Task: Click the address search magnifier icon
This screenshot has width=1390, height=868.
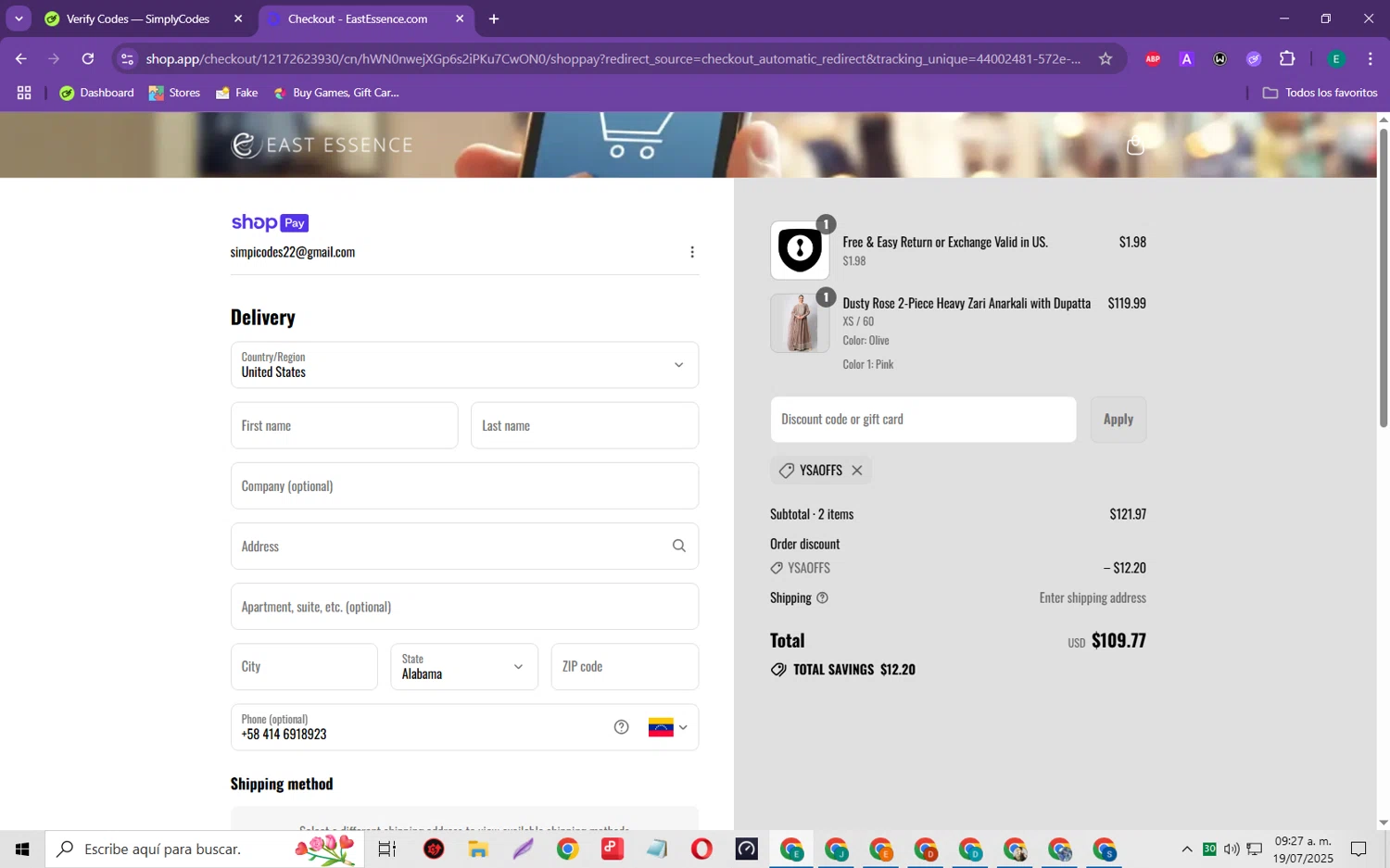Action: [x=679, y=546]
